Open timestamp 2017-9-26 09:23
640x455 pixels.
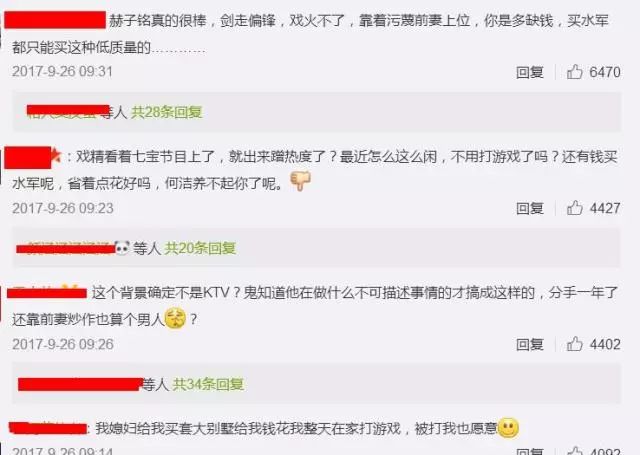point(62,208)
